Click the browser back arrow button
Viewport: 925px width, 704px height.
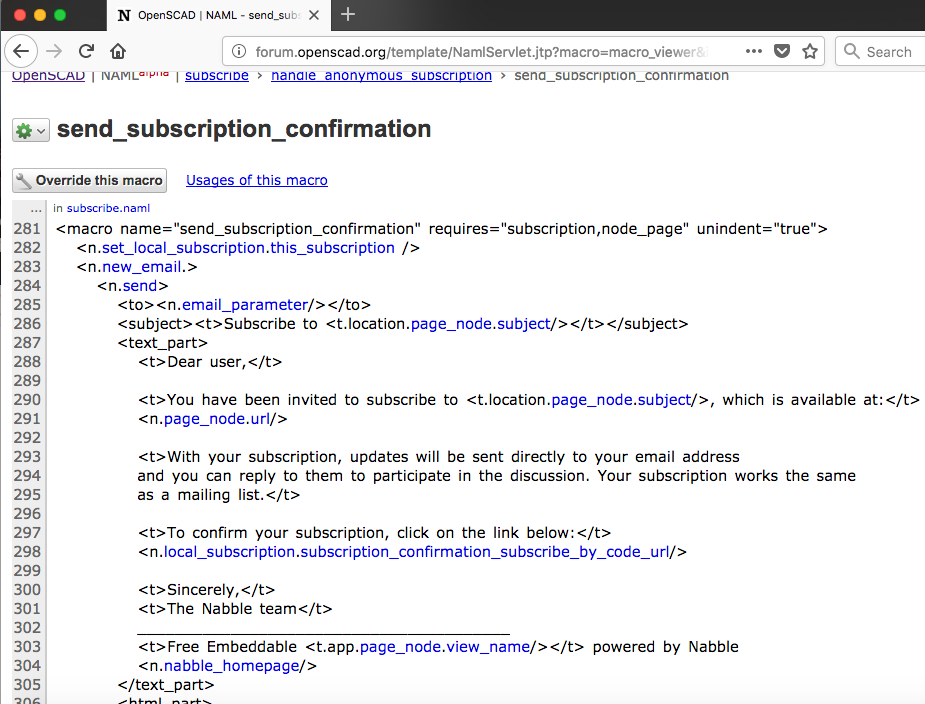pos(22,51)
